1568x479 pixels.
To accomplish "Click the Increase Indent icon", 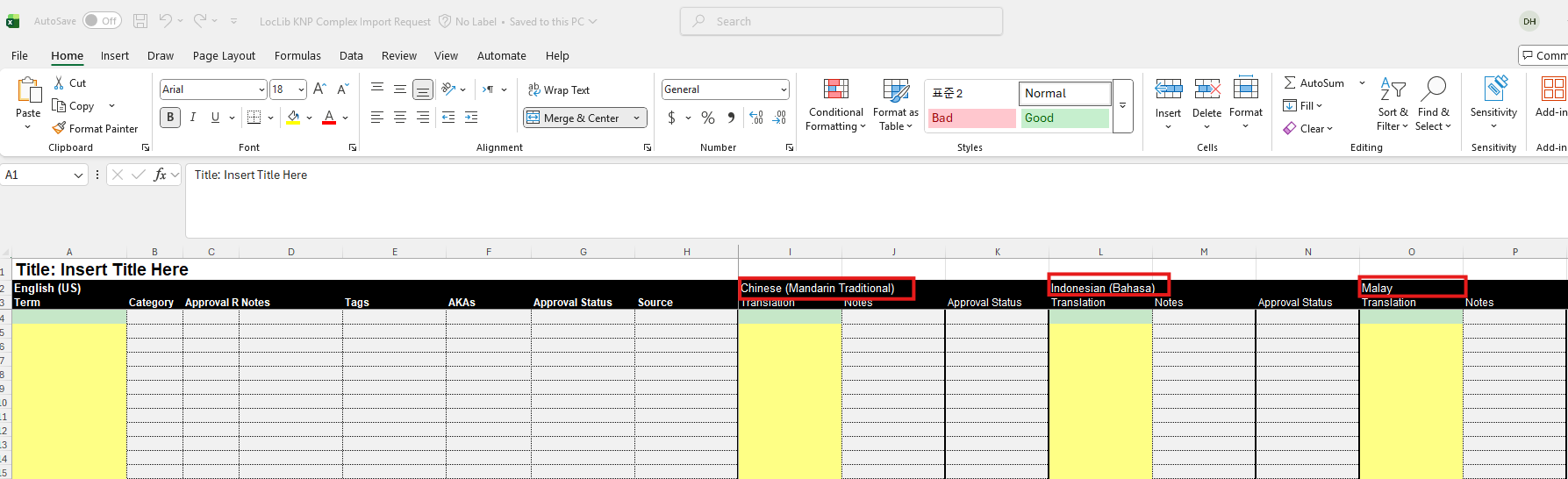I will point(471,118).
